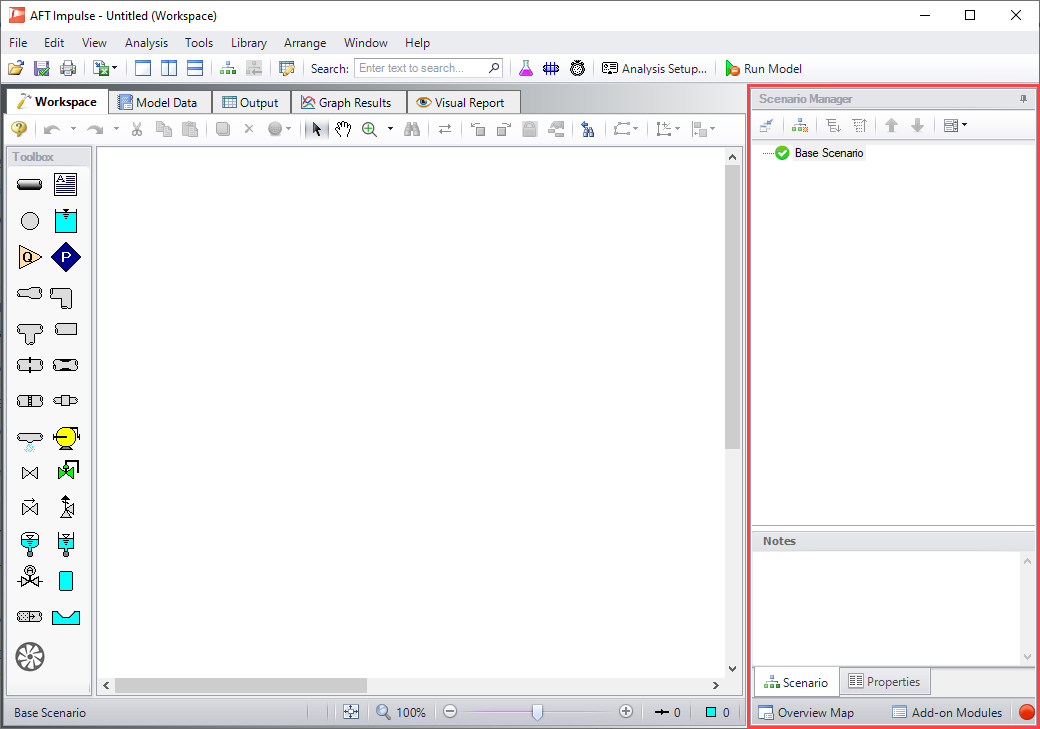Toggle the red status light indicator

(1026, 713)
